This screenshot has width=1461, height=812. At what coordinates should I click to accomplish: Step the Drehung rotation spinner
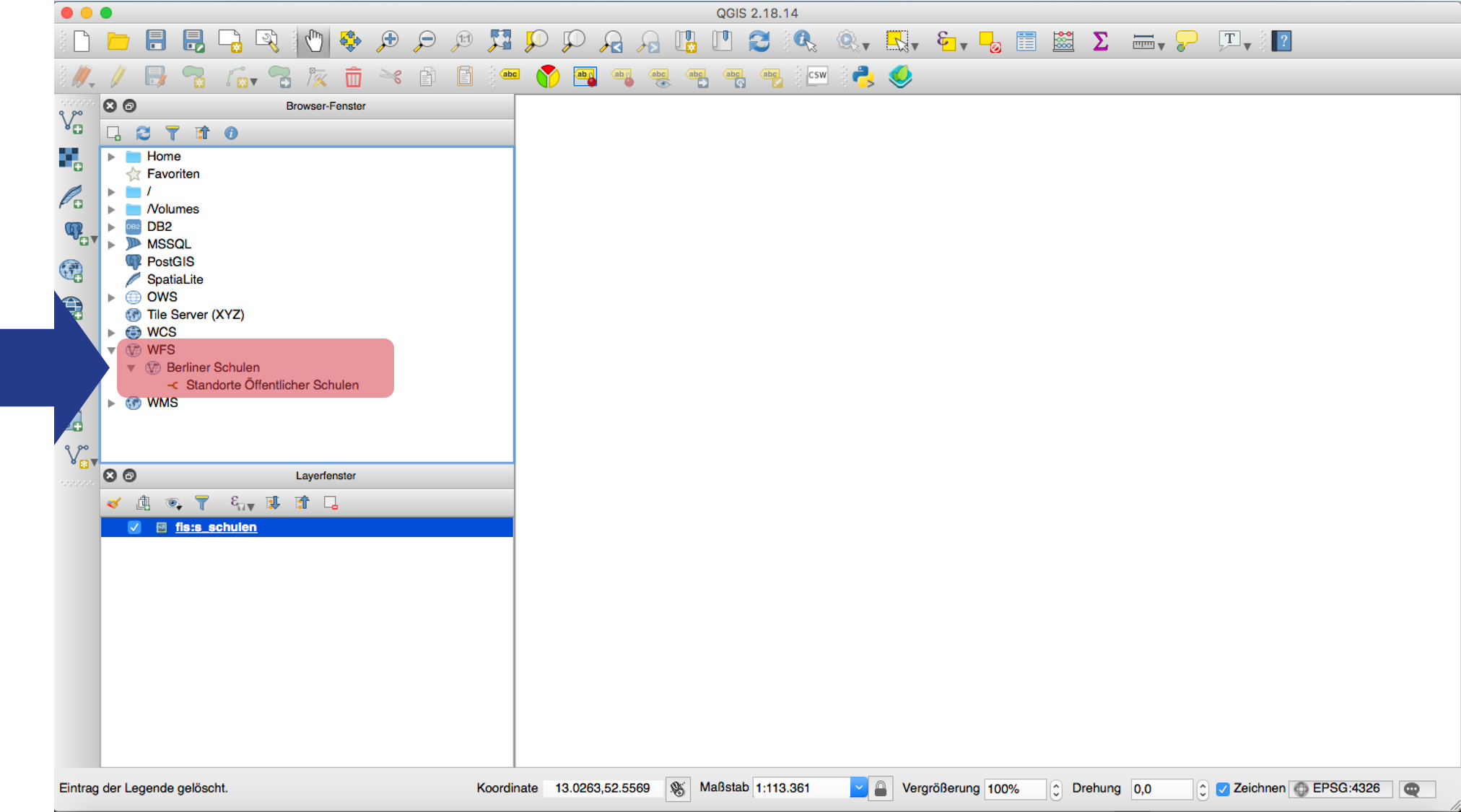pos(1202,789)
